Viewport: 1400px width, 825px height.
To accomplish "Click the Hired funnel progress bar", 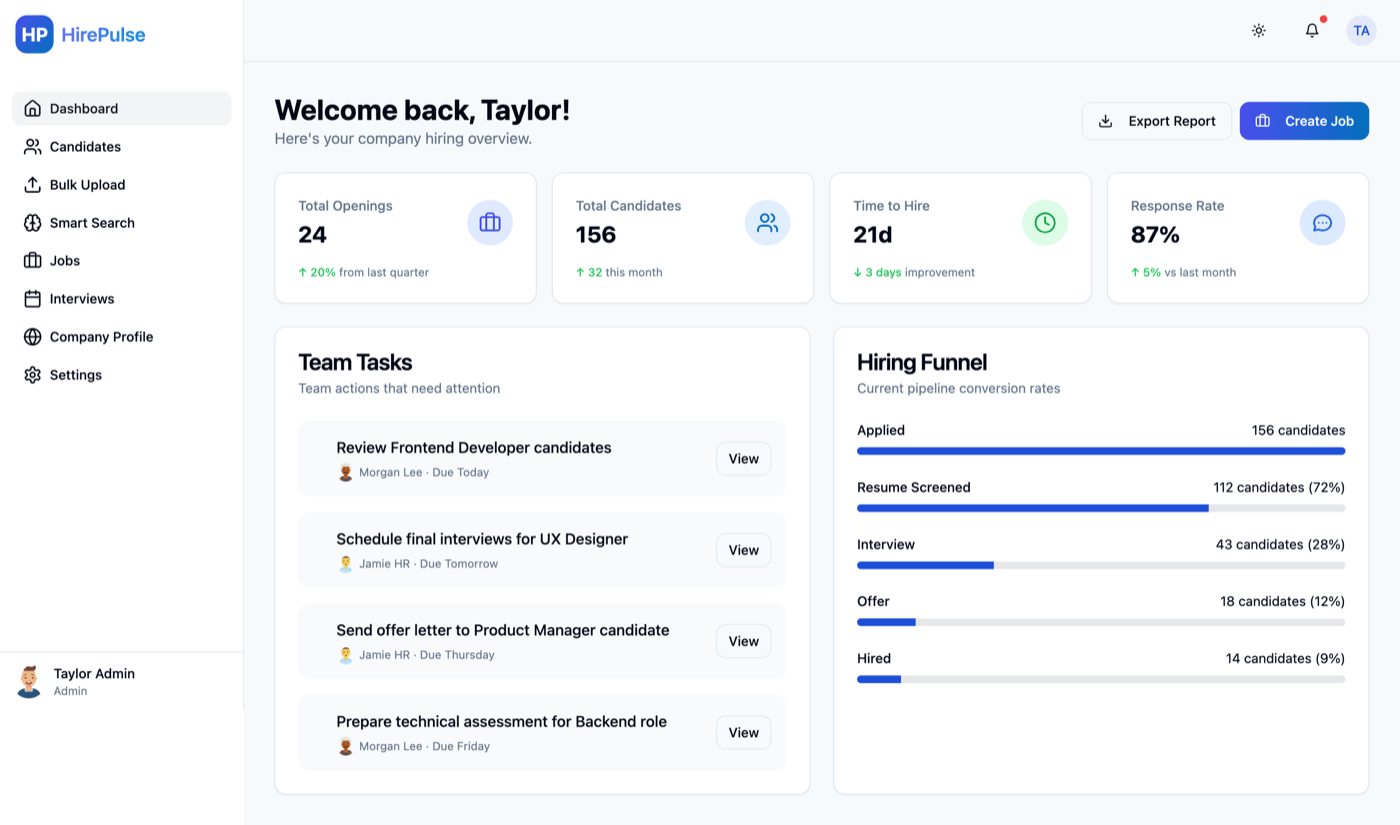I will click(1101, 679).
